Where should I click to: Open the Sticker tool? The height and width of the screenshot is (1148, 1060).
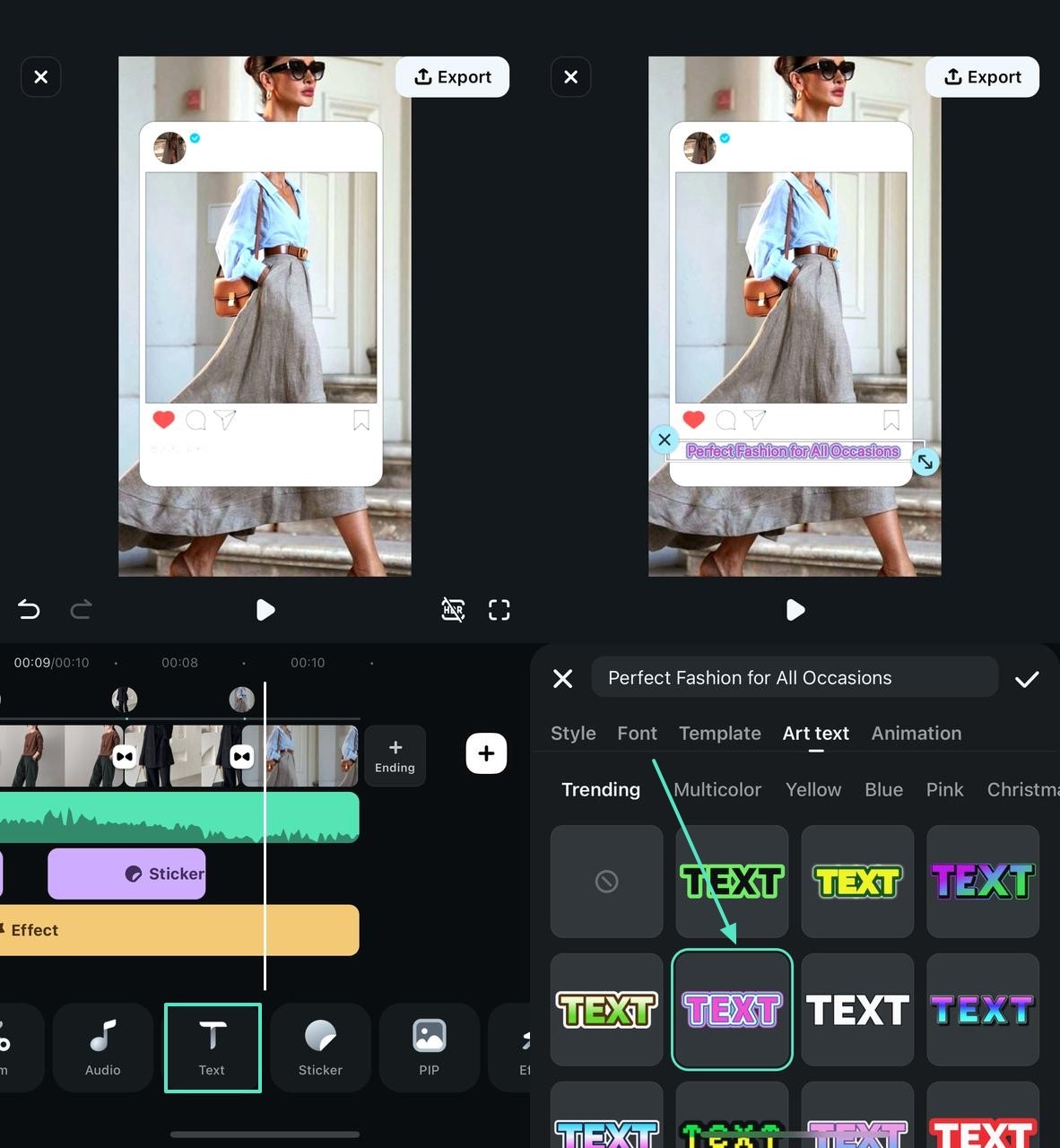coord(320,1048)
